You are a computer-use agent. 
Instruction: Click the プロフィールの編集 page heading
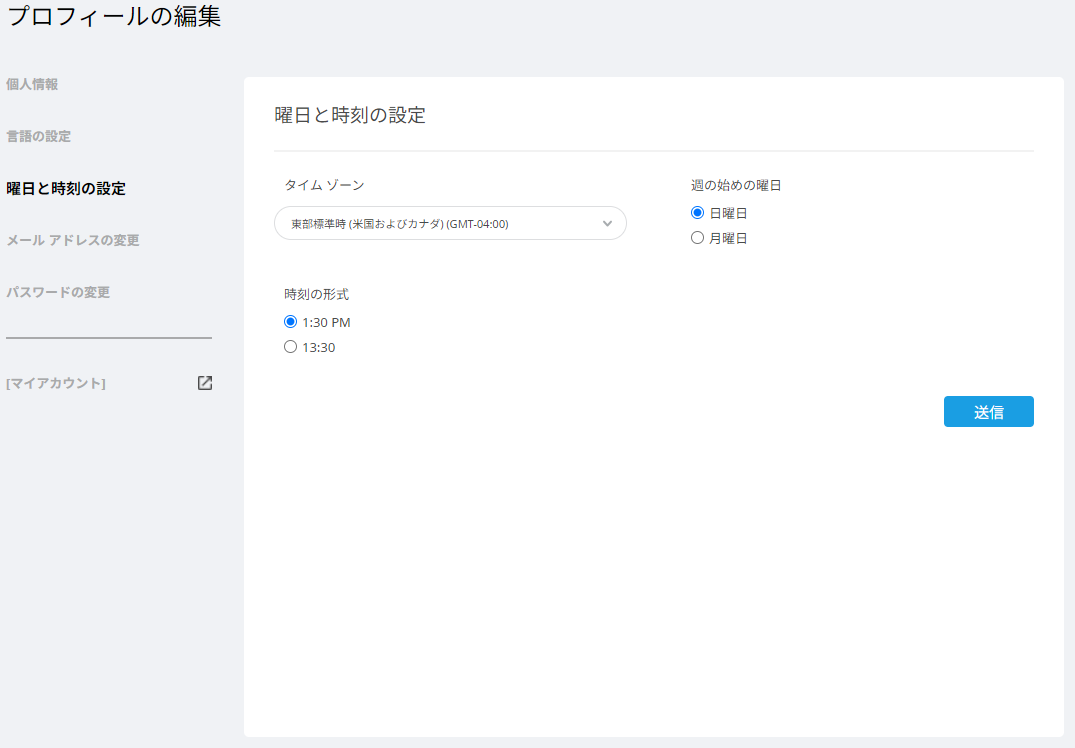113,16
